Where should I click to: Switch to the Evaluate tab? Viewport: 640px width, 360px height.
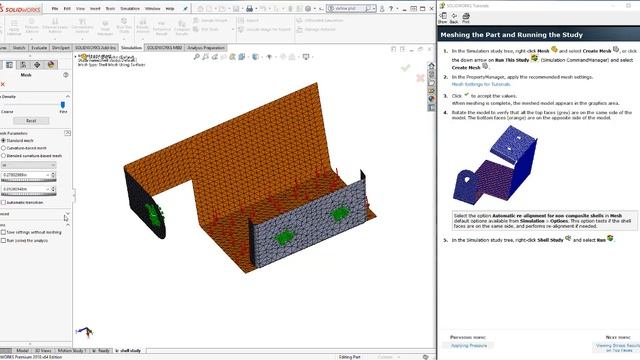pyautogui.click(x=39, y=48)
